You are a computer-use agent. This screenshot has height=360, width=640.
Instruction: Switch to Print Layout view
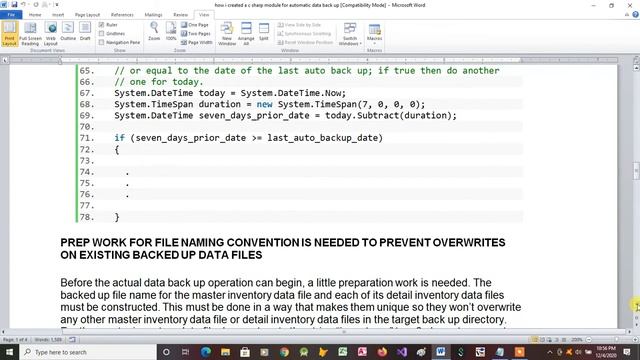click(x=9, y=34)
